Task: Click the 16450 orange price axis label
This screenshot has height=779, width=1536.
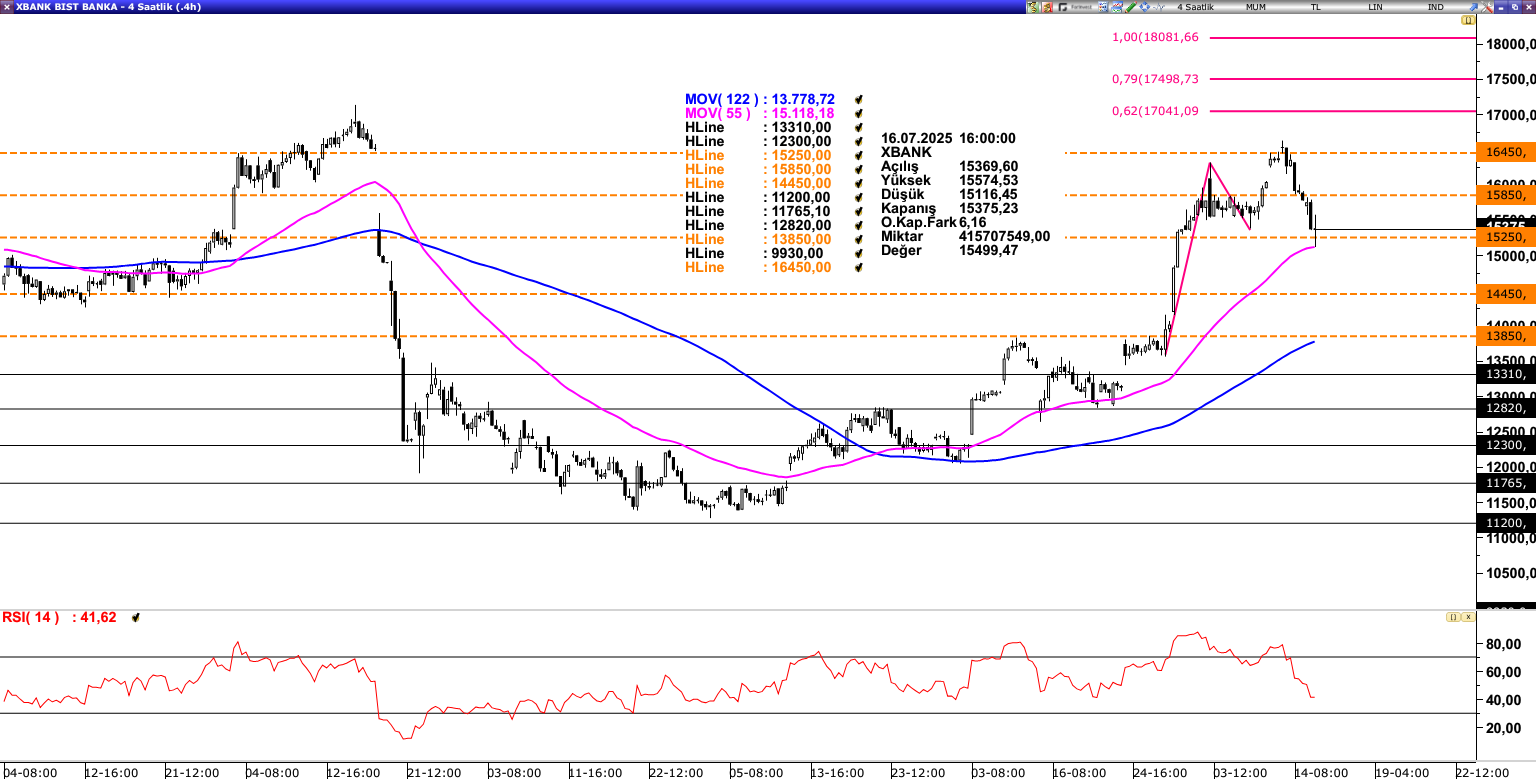Action: (1506, 152)
